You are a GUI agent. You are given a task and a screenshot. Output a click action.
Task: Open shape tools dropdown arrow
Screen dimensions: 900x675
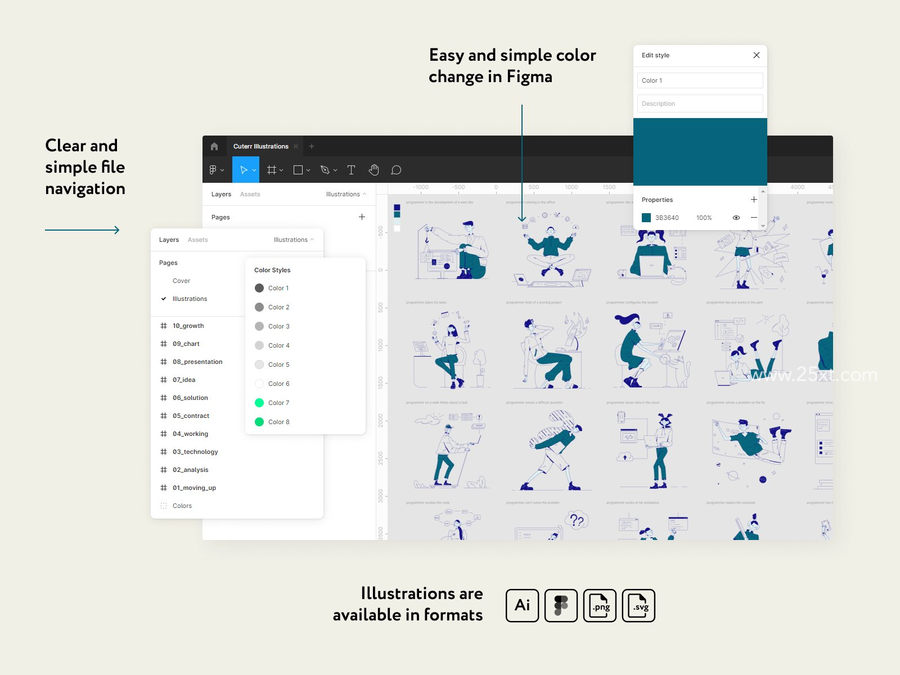pos(308,170)
